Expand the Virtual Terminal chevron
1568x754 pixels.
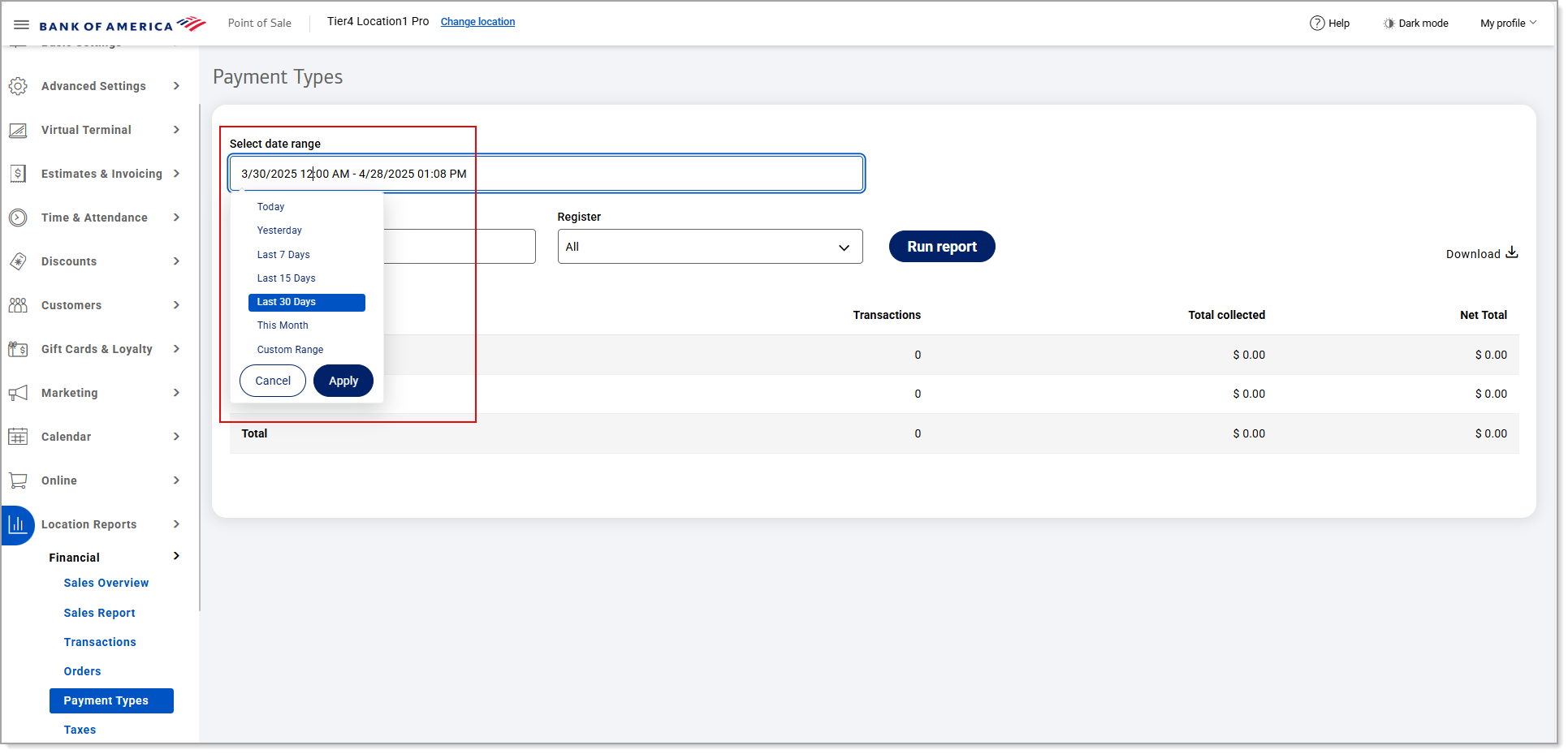pyautogui.click(x=176, y=130)
